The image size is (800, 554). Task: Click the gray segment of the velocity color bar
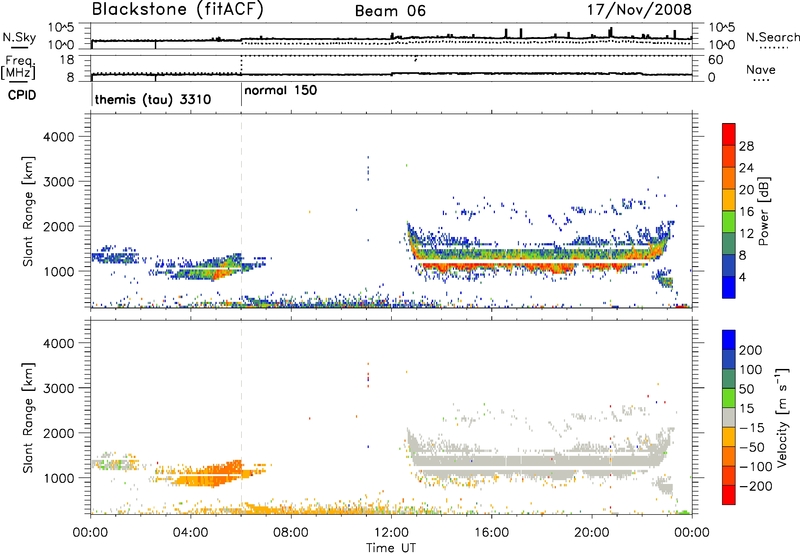(x=729, y=418)
